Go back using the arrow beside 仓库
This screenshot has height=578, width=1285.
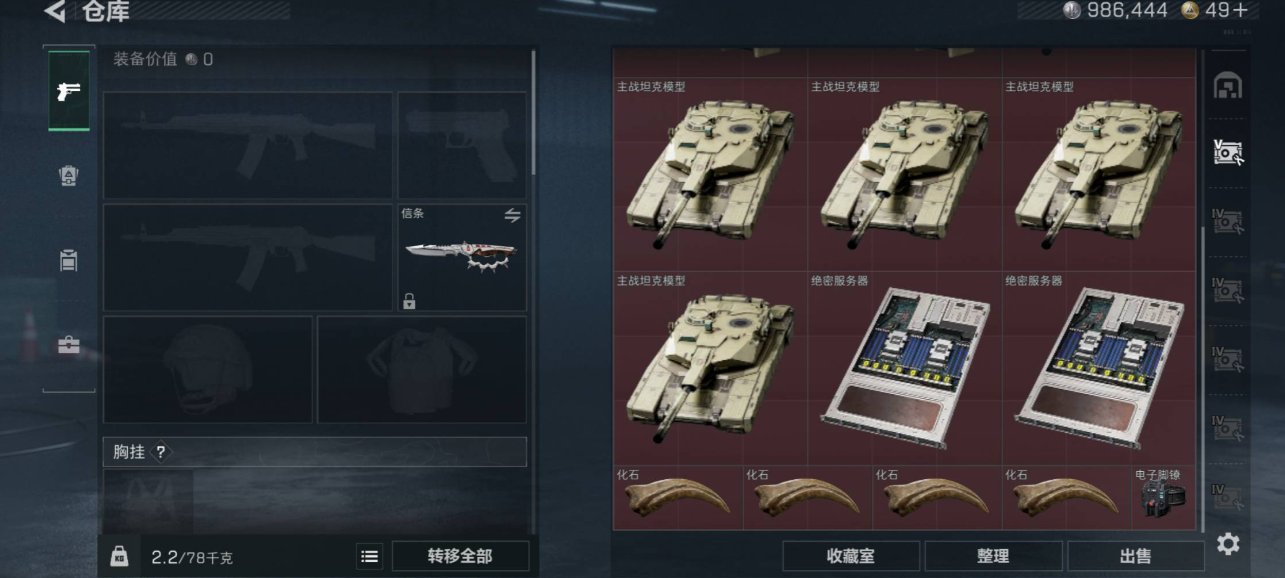(x=55, y=12)
